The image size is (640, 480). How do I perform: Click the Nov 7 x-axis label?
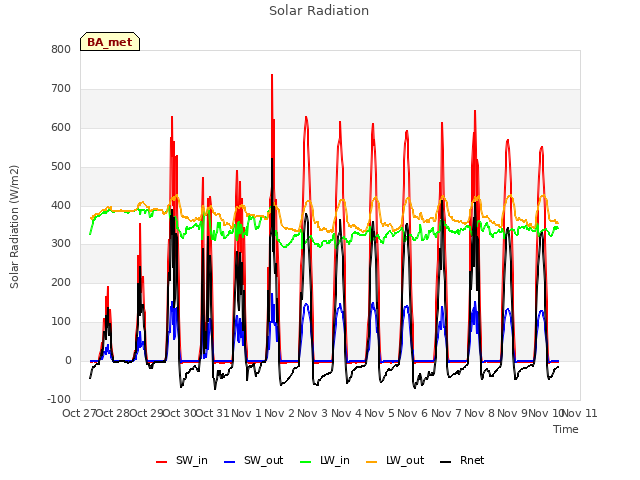(x=446, y=413)
